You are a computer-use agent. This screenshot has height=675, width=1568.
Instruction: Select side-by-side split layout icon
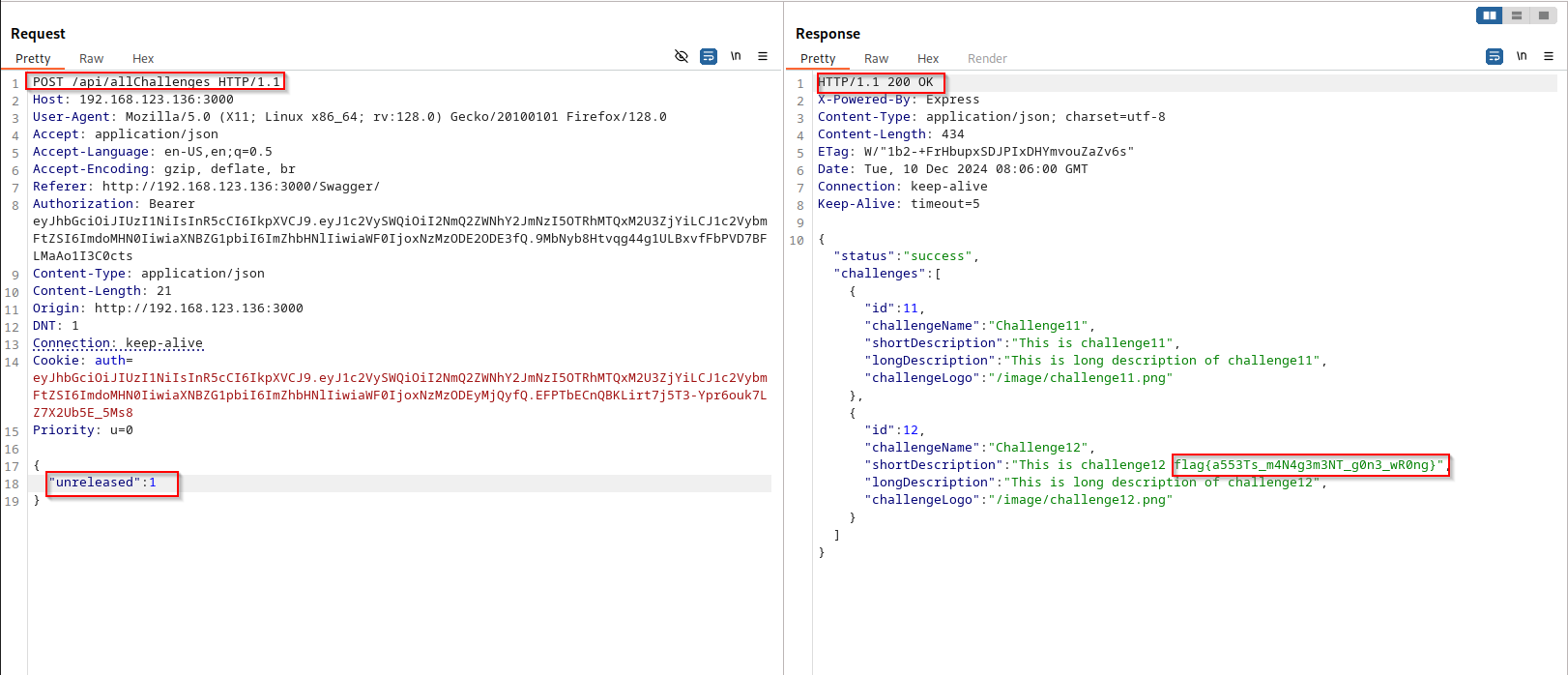(x=1490, y=15)
